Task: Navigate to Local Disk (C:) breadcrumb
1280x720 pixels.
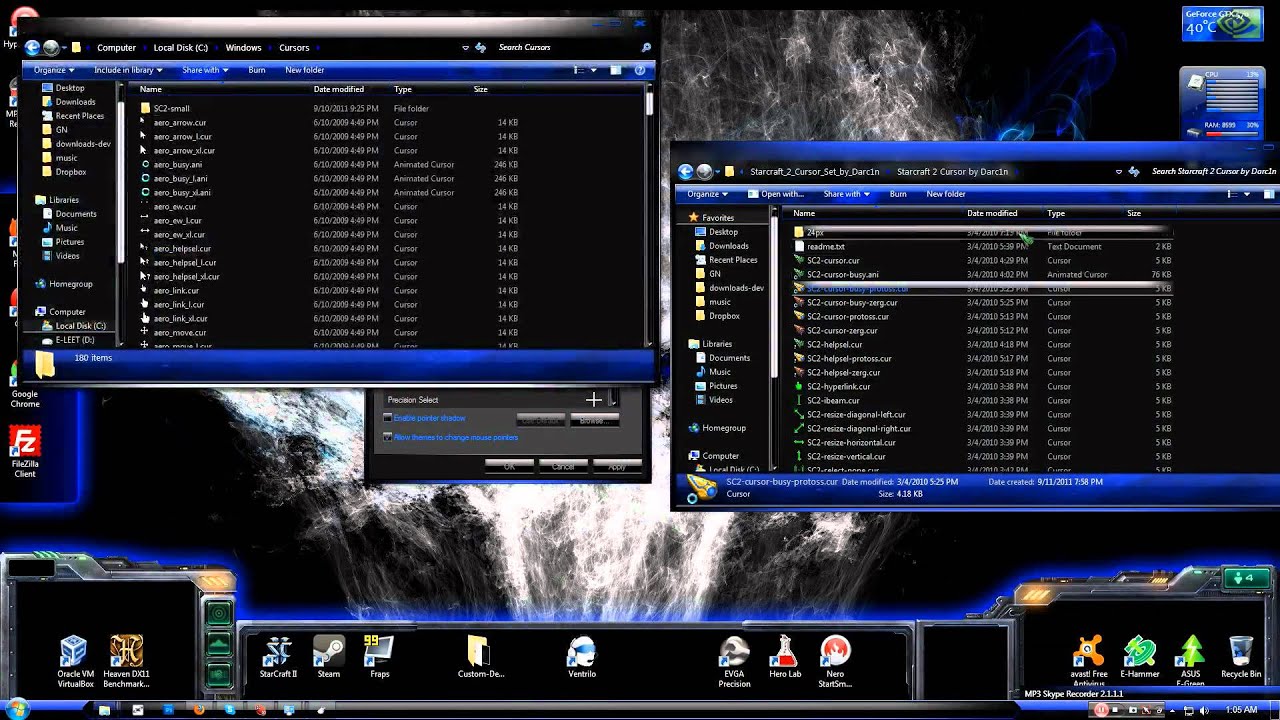Action: point(181,47)
